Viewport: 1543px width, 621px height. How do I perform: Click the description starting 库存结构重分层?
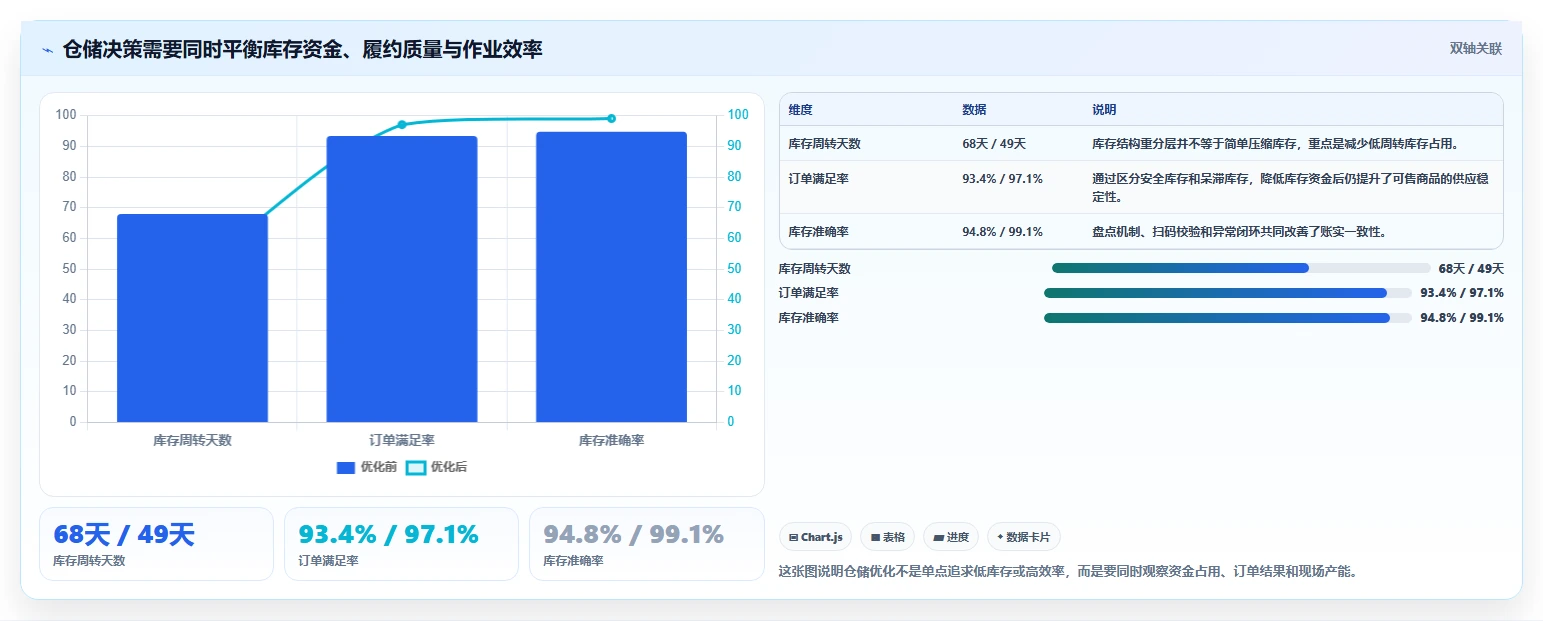coord(1276,144)
